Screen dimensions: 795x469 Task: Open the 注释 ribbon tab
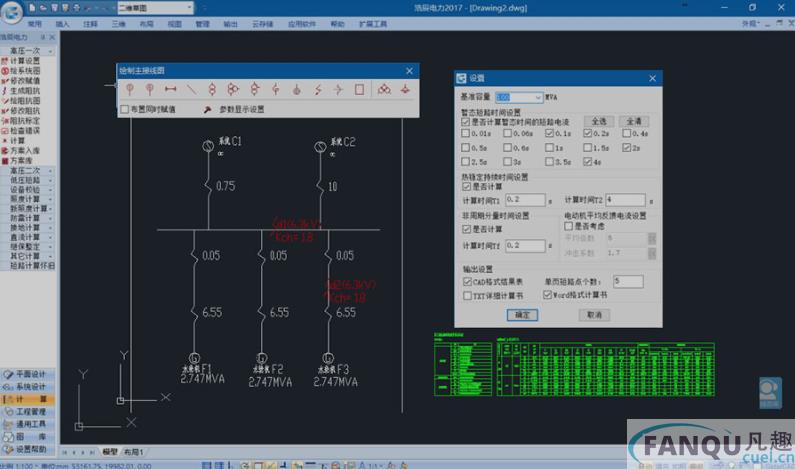click(90, 24)
